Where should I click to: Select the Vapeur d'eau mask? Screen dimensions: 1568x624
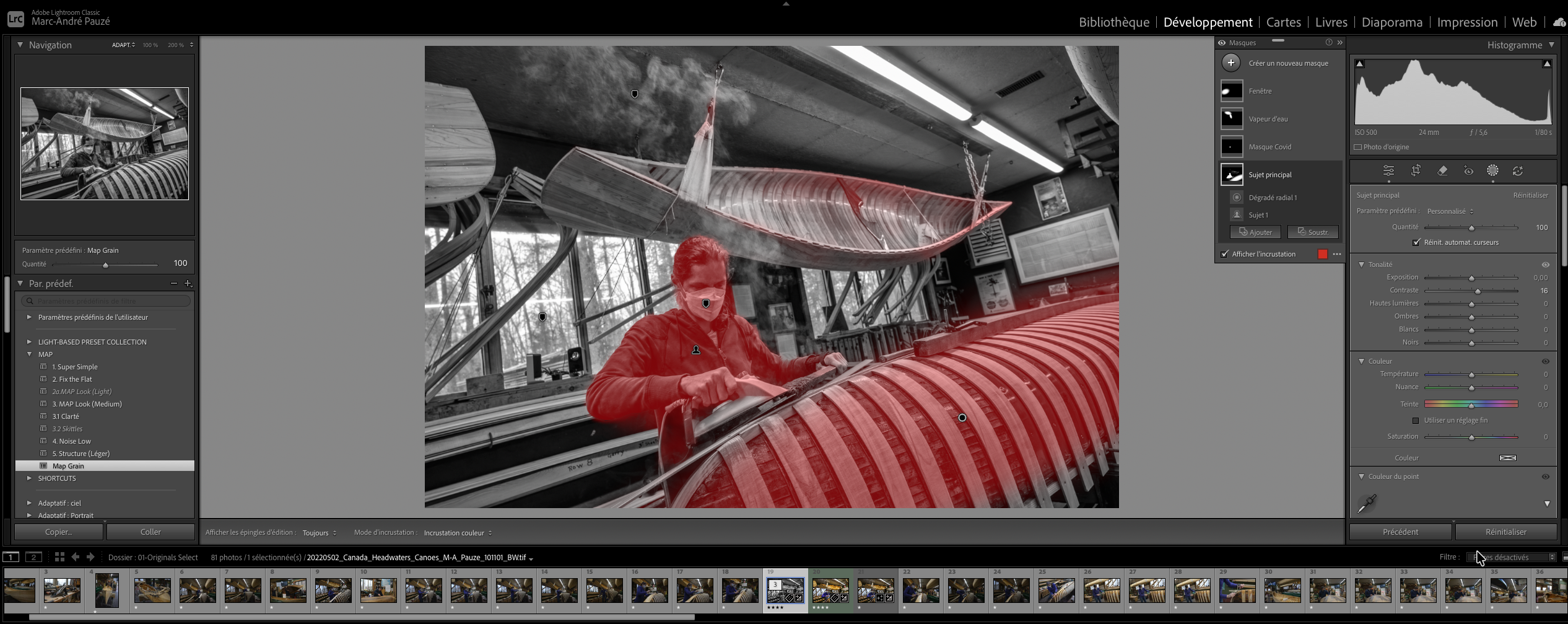[x=1268, y=119]
